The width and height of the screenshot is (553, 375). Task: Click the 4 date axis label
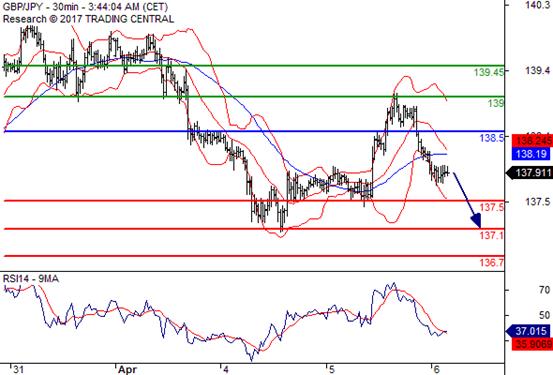point(226,370)
